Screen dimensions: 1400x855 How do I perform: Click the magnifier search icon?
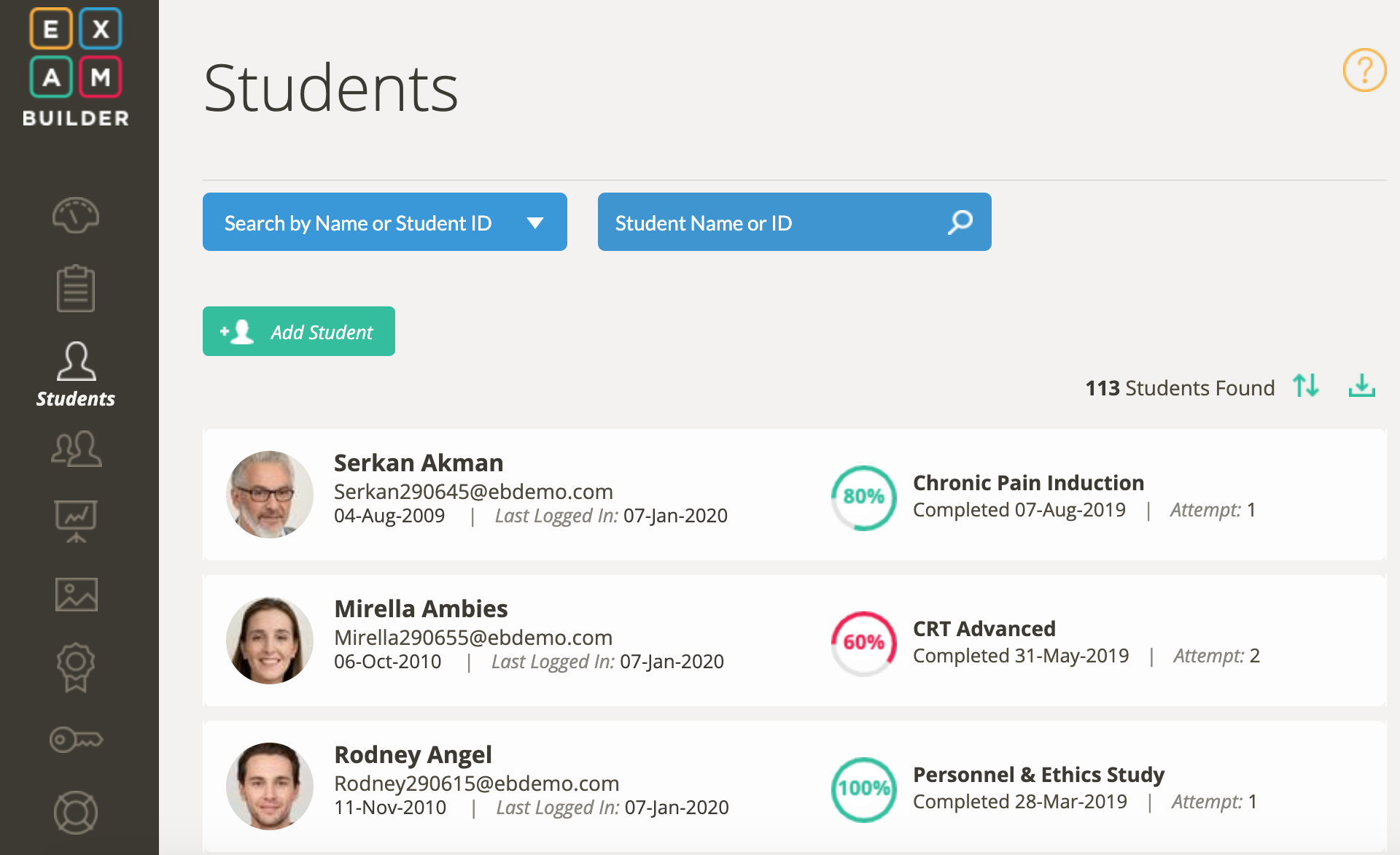[960, 222]
